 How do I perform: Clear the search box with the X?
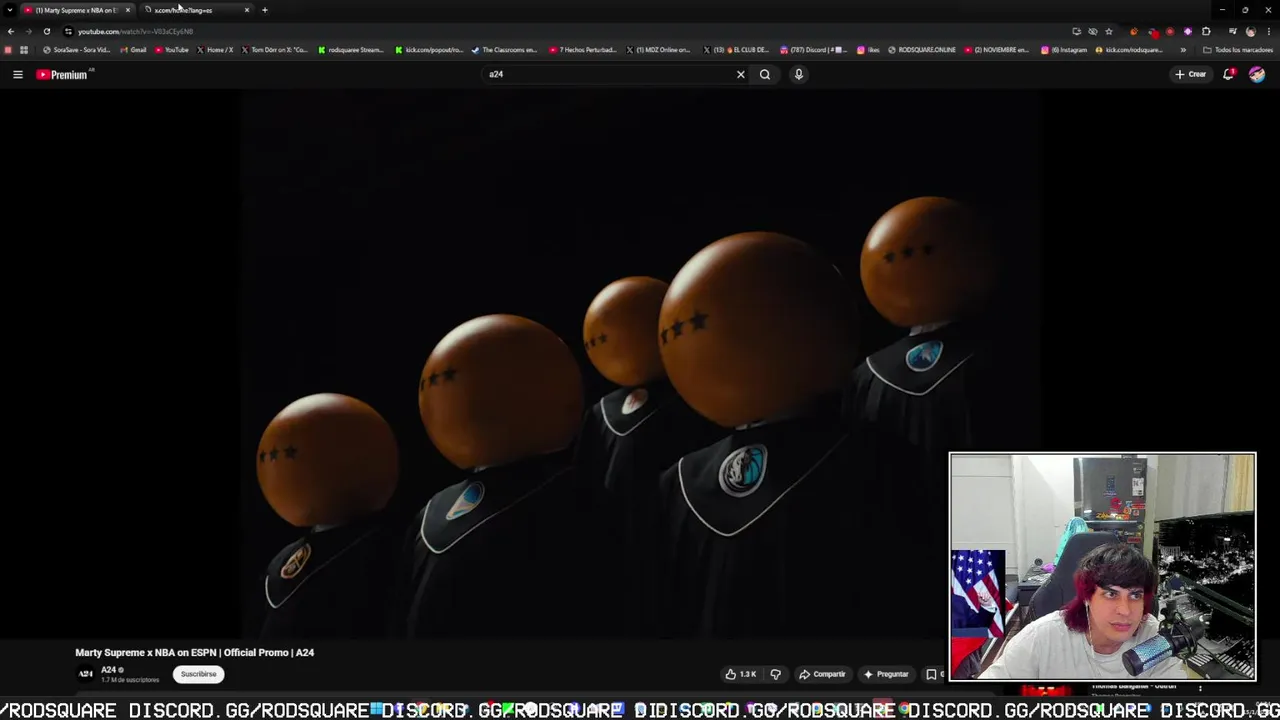coord(741,74)
